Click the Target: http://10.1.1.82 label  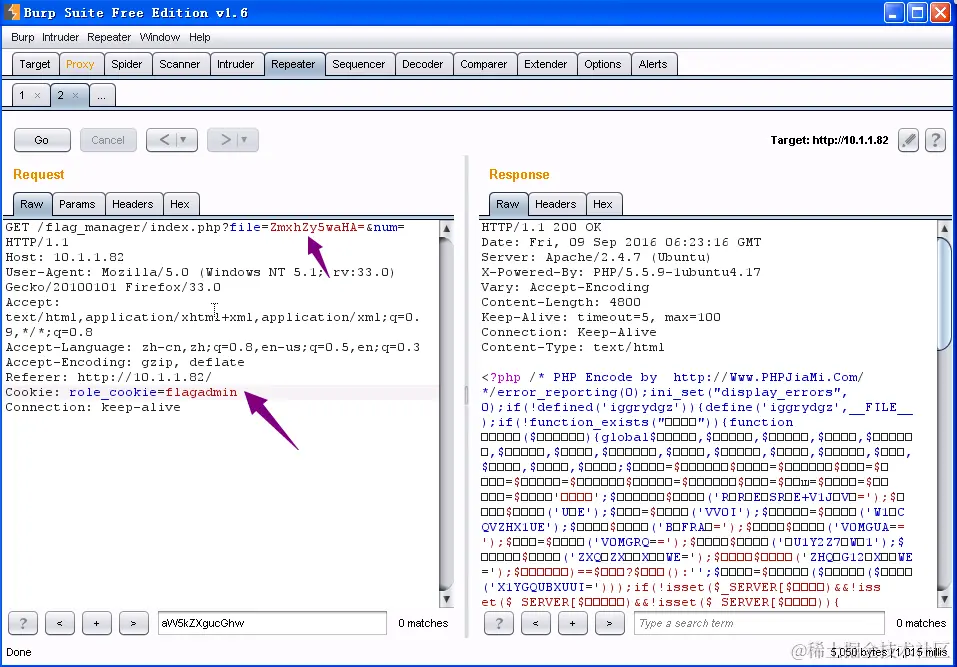tap(829, 140)
